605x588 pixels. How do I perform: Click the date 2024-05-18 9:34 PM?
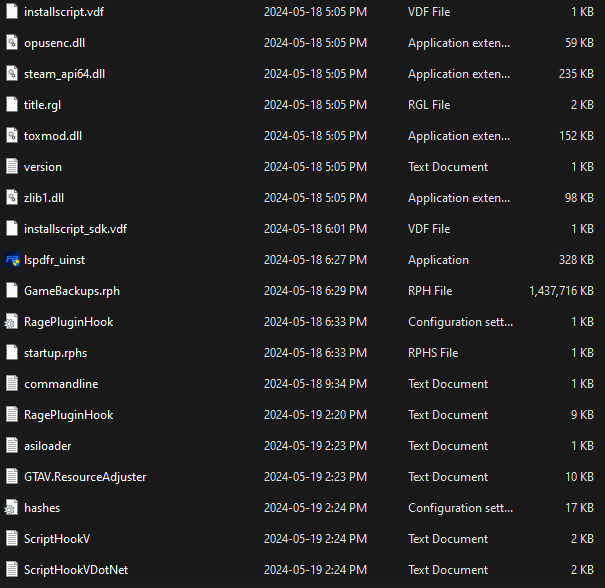tap(315, 384)
